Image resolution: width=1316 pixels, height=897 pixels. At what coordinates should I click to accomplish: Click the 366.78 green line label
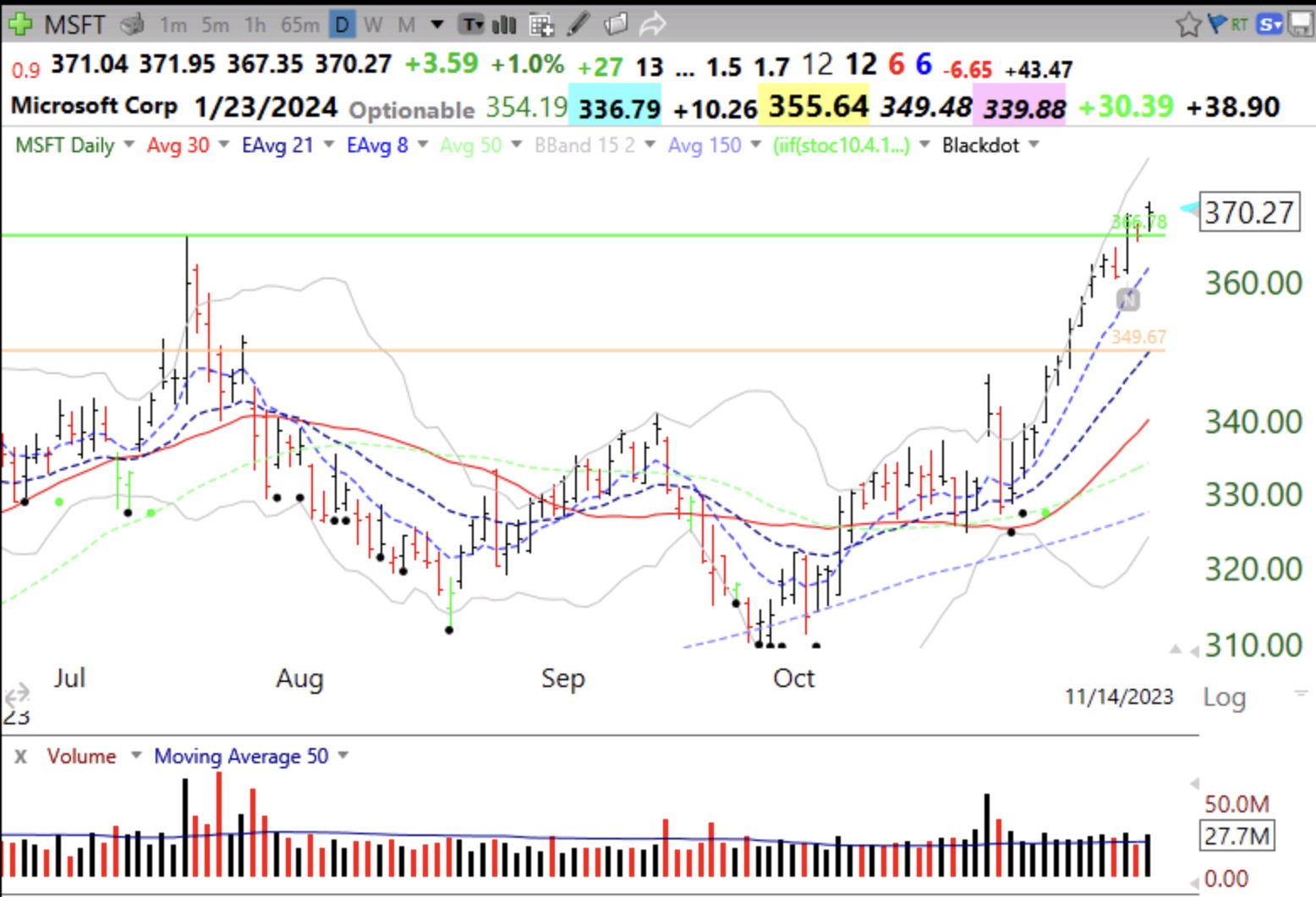click(1138, 222)
